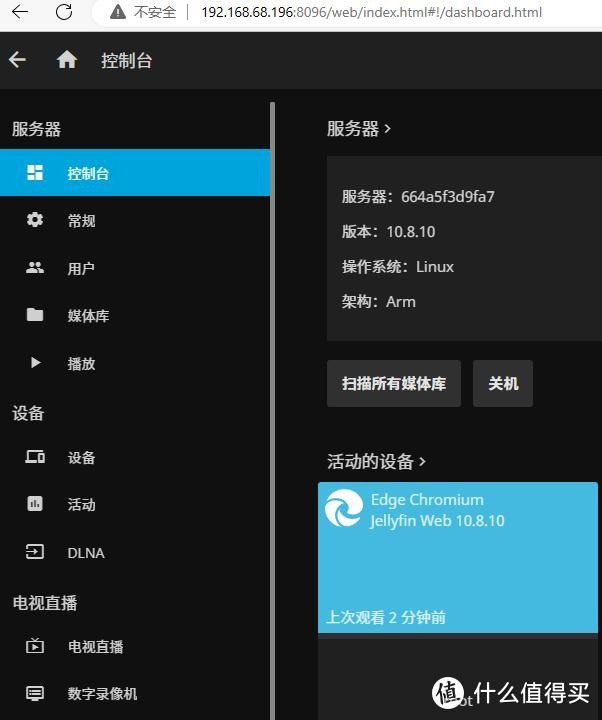Viewport: 602px width, 720px height.
Task: Go to Jellyfin home via house icon
Action: [67, 60]
